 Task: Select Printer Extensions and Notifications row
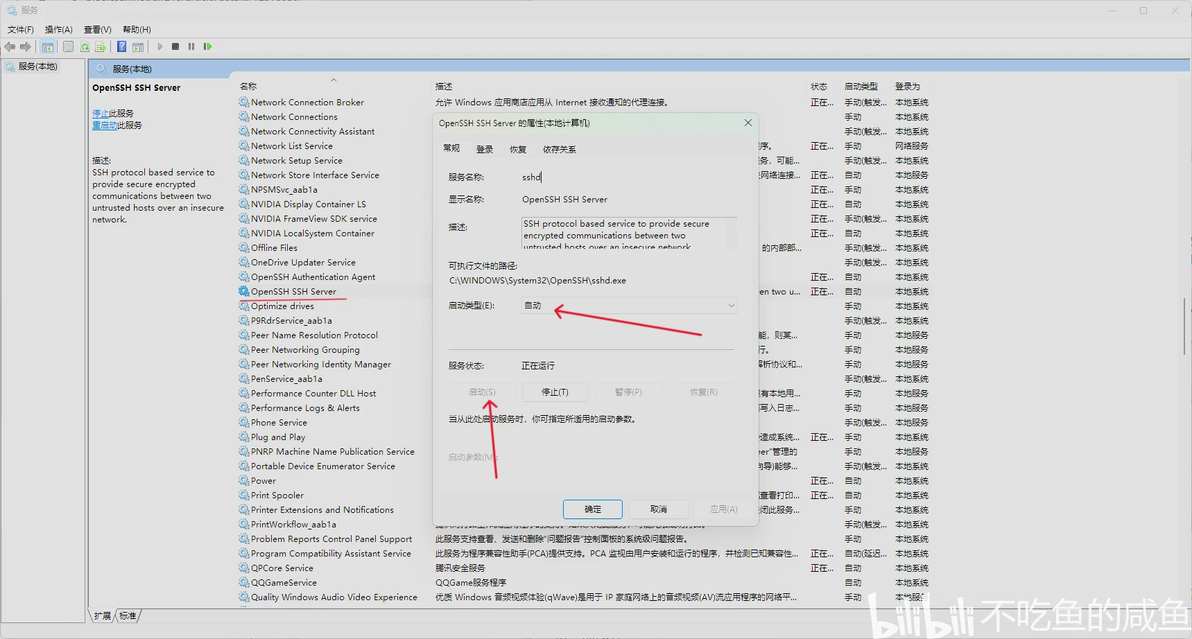[322, 510]
